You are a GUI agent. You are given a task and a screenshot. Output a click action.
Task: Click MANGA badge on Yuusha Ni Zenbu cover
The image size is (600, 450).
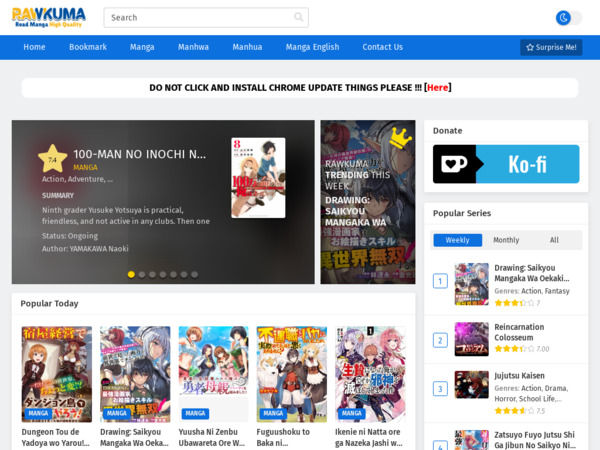coord(195,413)
